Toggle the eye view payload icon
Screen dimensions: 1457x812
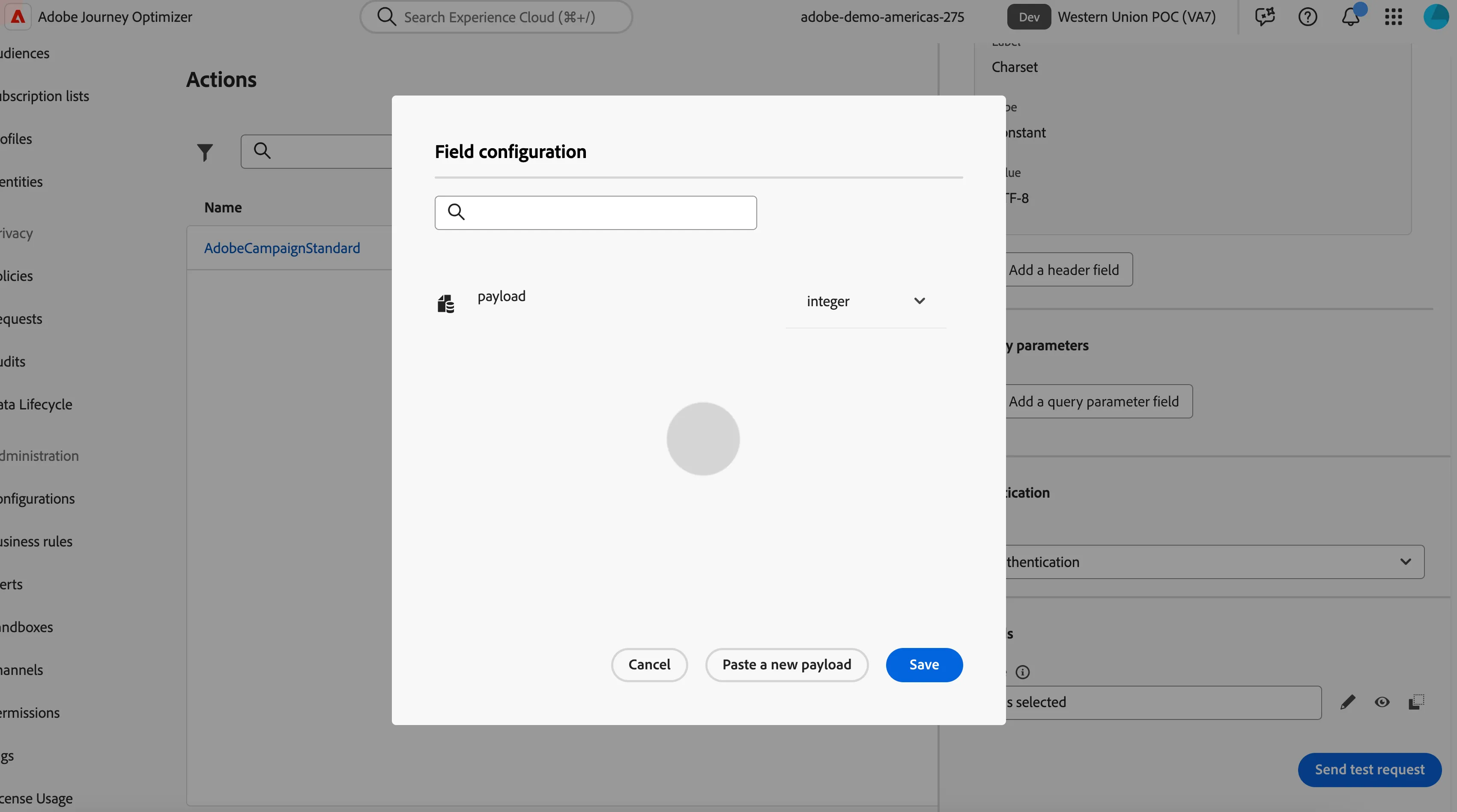coord(1382,702)
